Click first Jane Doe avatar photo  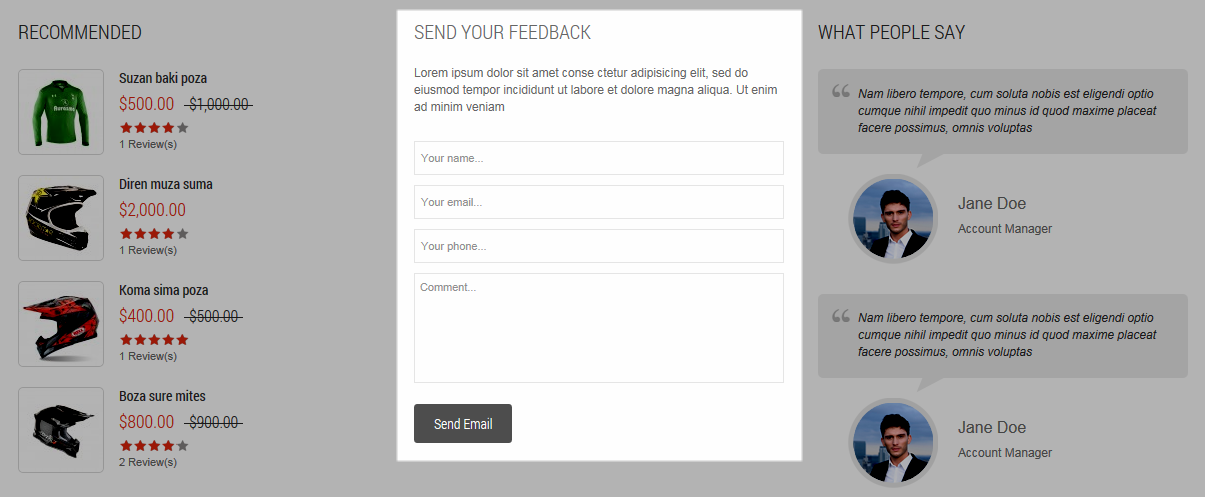click(x=893, y=218)
